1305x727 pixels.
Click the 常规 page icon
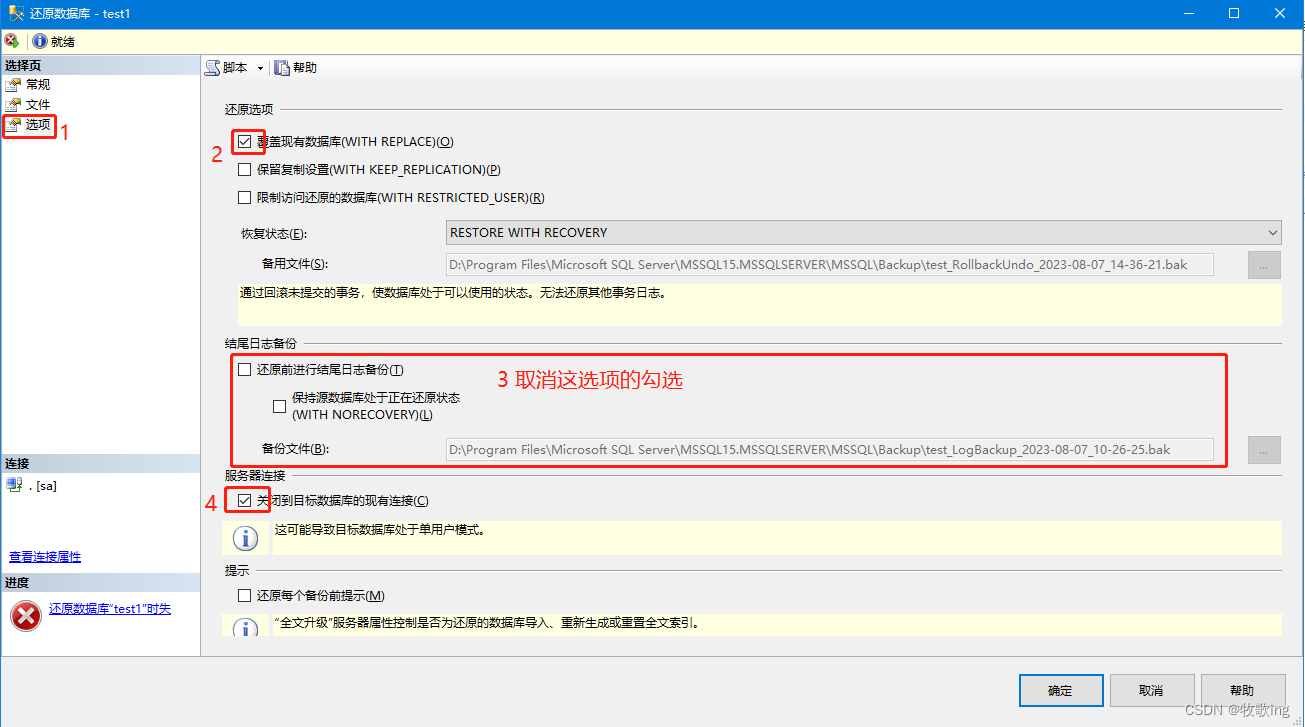coord(14,85)
